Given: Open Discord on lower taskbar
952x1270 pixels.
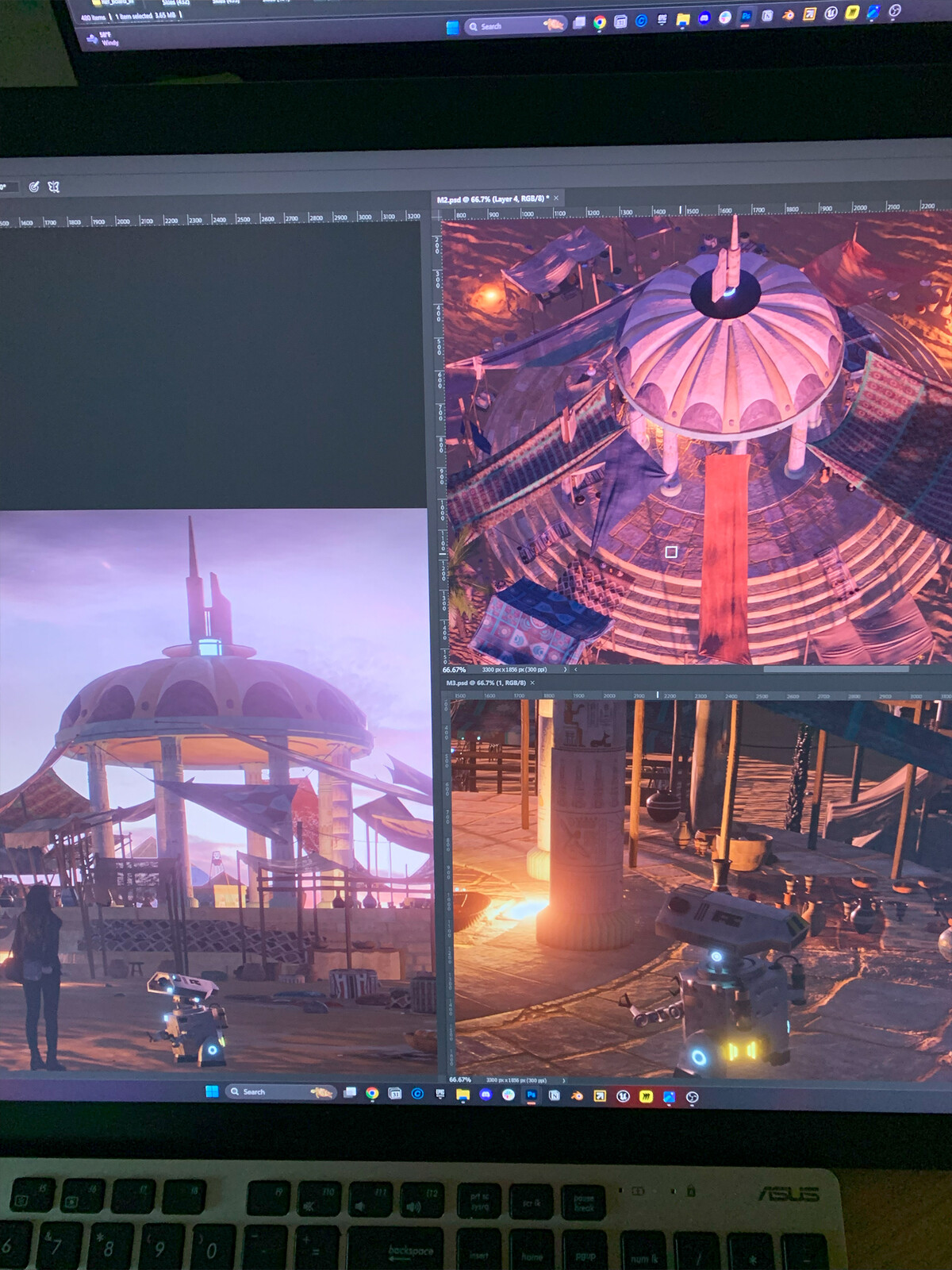Looking at the screenshot, I should [486, 1095].
